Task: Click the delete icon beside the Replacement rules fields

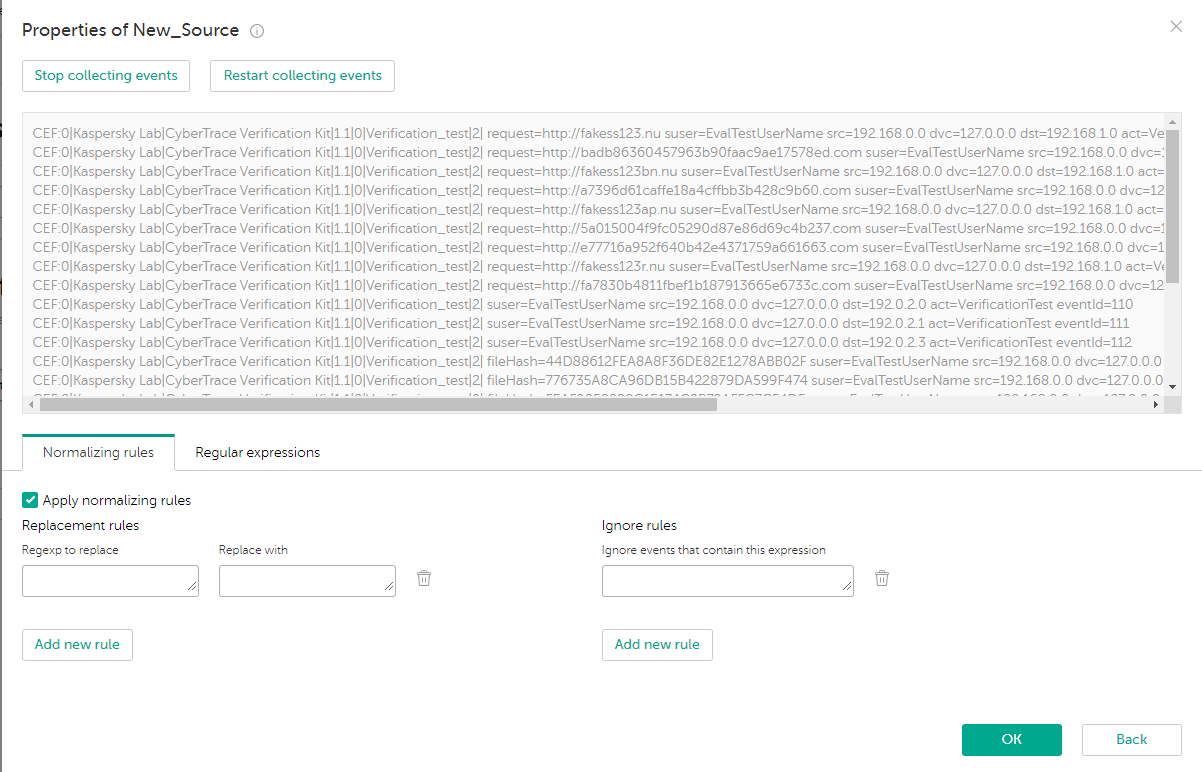Action: click(x=423, y=578)
